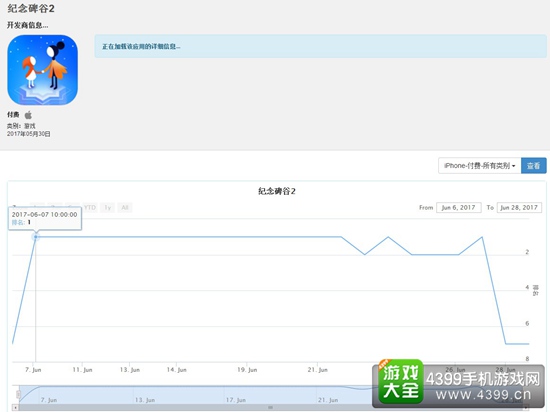550x412 pixels.
Task: Open the 开发商信息 developer info link
Action: (27, 25)
